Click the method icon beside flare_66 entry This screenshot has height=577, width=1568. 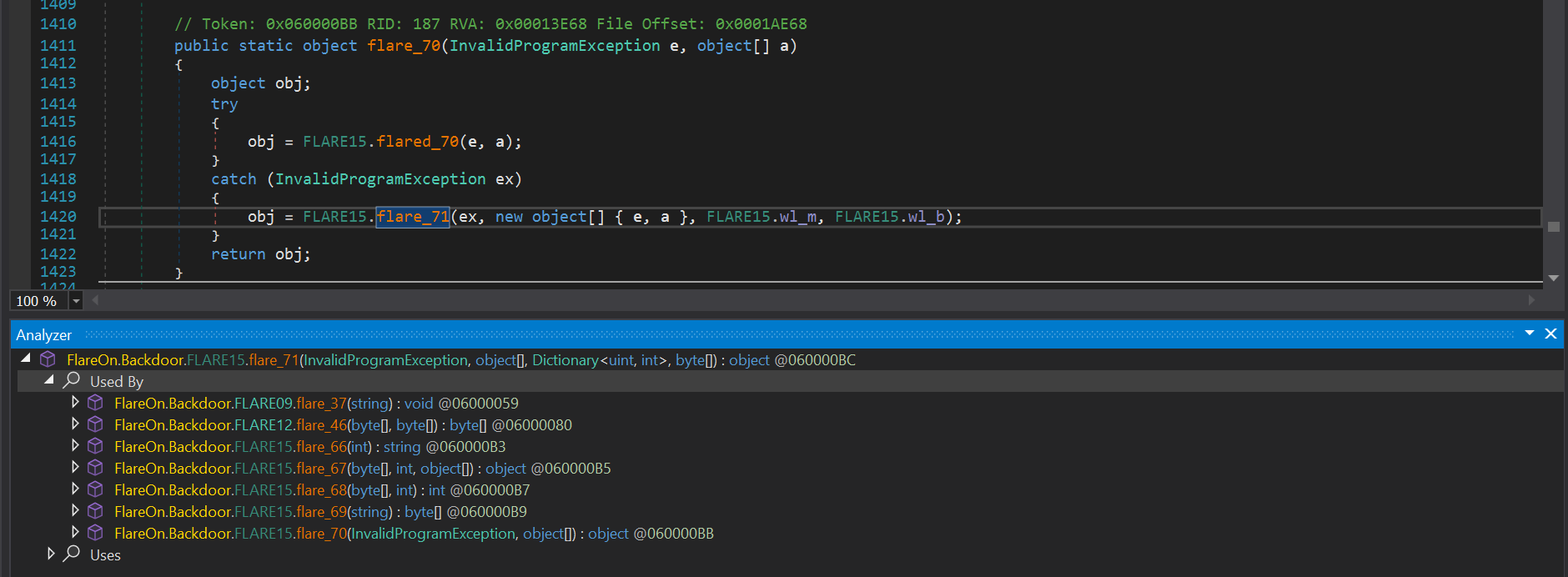pos(96,446)
